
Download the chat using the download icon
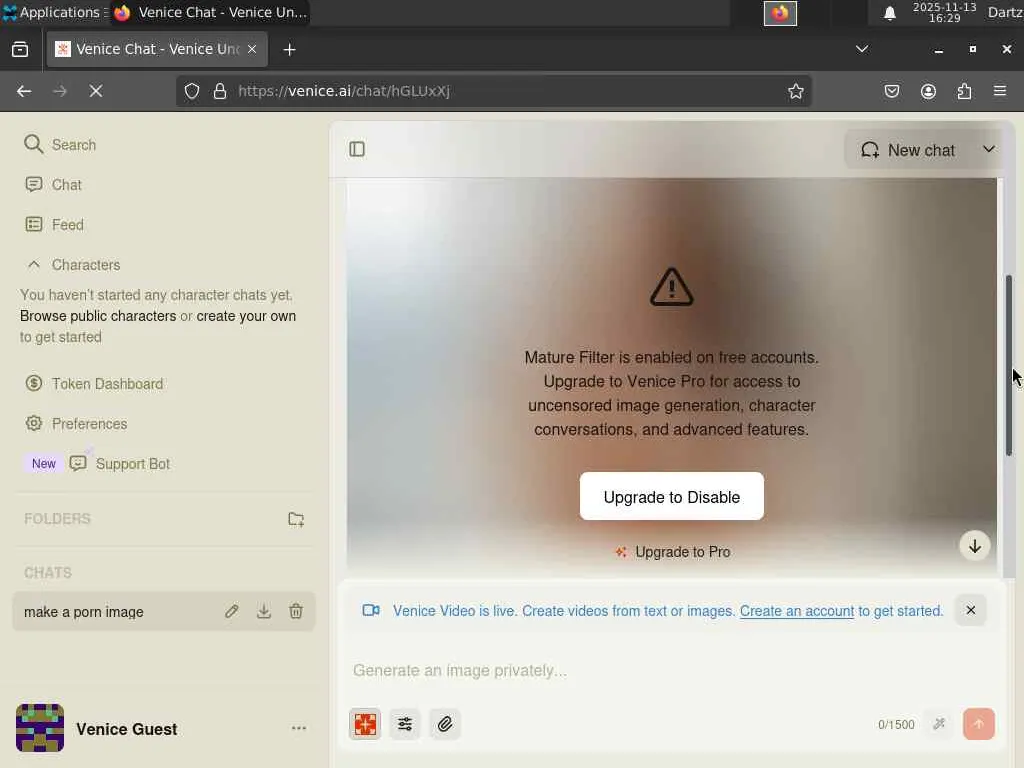tap(264, 611)
